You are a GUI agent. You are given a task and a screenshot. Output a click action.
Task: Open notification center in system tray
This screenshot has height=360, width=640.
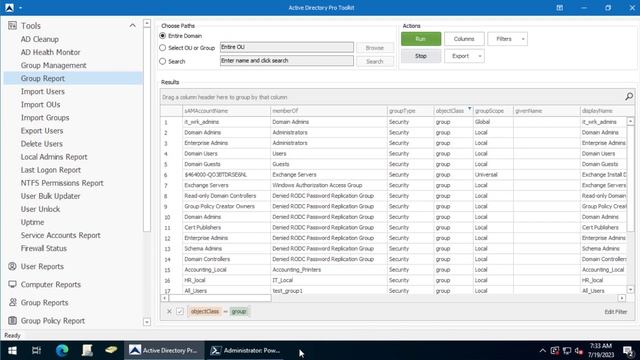click(629, 351)
